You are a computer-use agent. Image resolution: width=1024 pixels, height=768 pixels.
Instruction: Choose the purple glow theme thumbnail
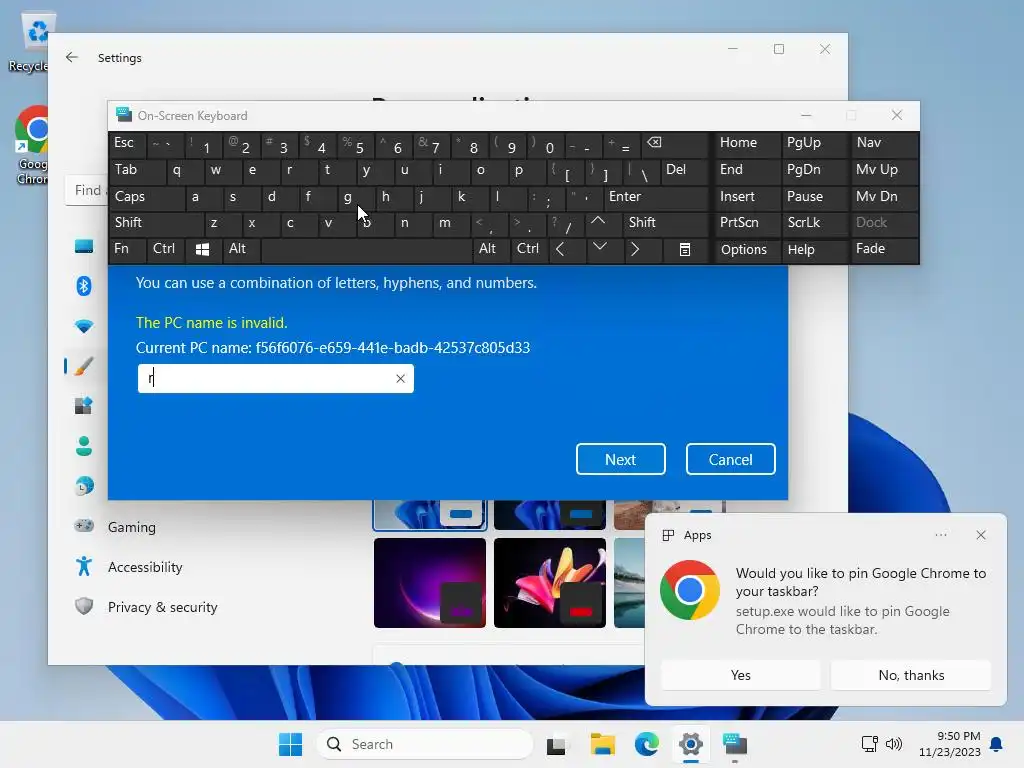coord(430,583)
